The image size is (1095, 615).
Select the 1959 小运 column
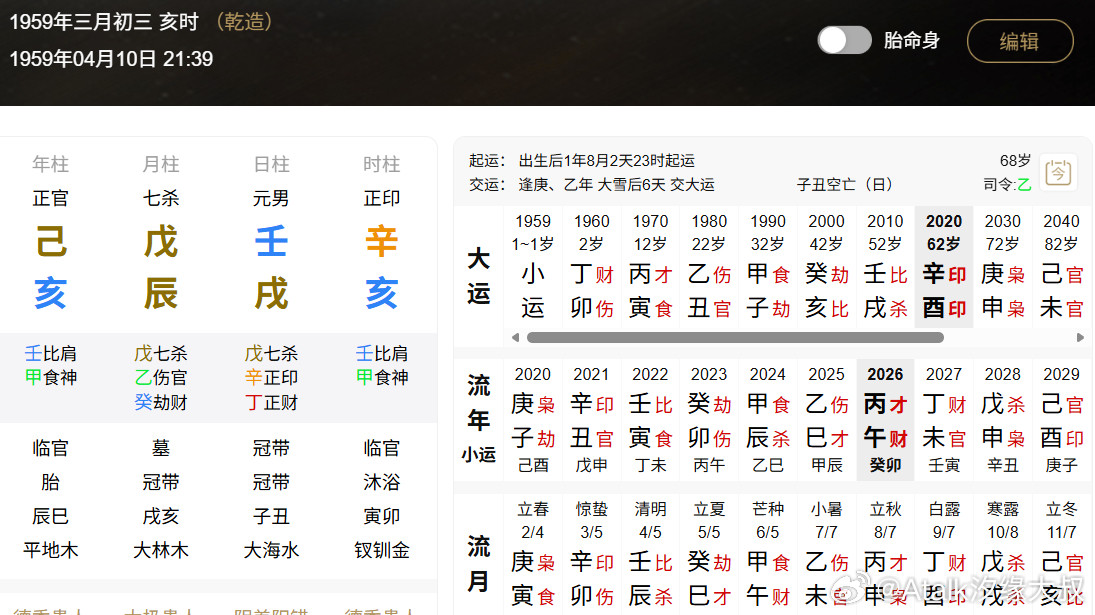(533, 267)
